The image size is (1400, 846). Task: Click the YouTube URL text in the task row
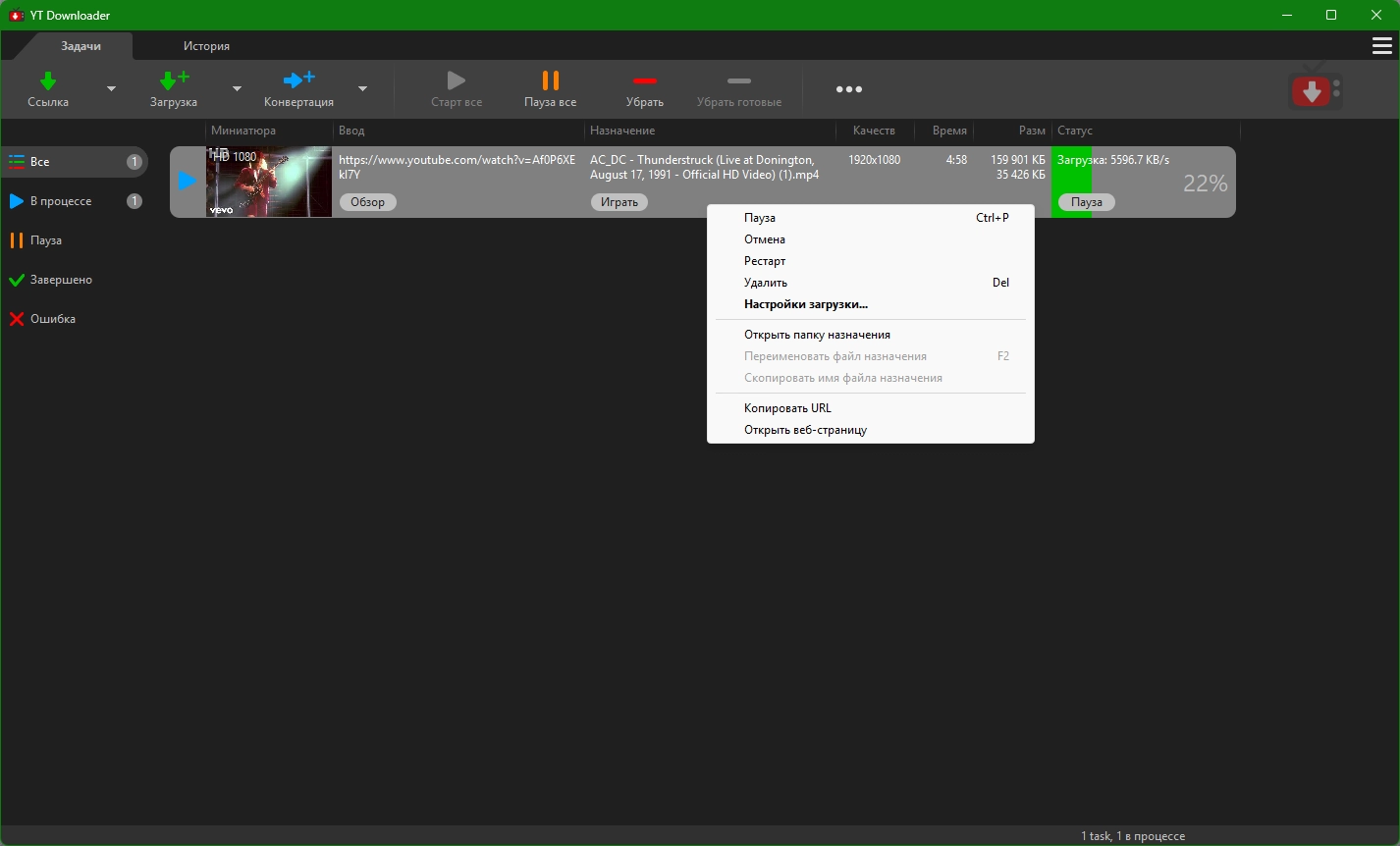458,167
